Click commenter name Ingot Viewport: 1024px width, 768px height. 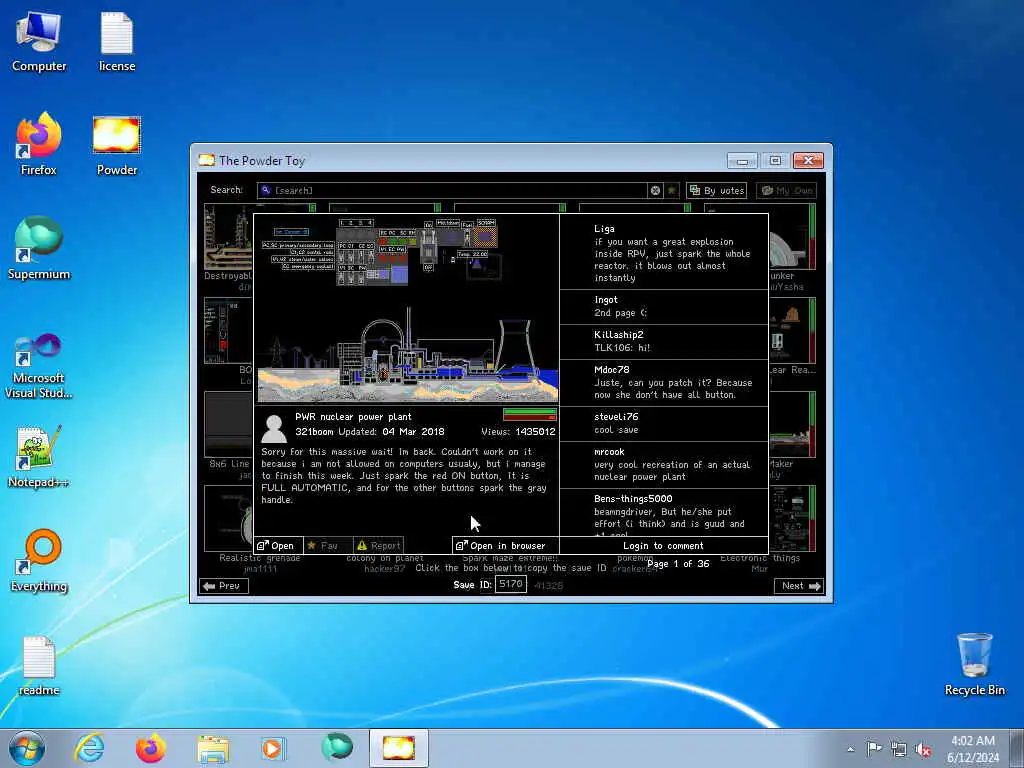[x=605, y=300]
